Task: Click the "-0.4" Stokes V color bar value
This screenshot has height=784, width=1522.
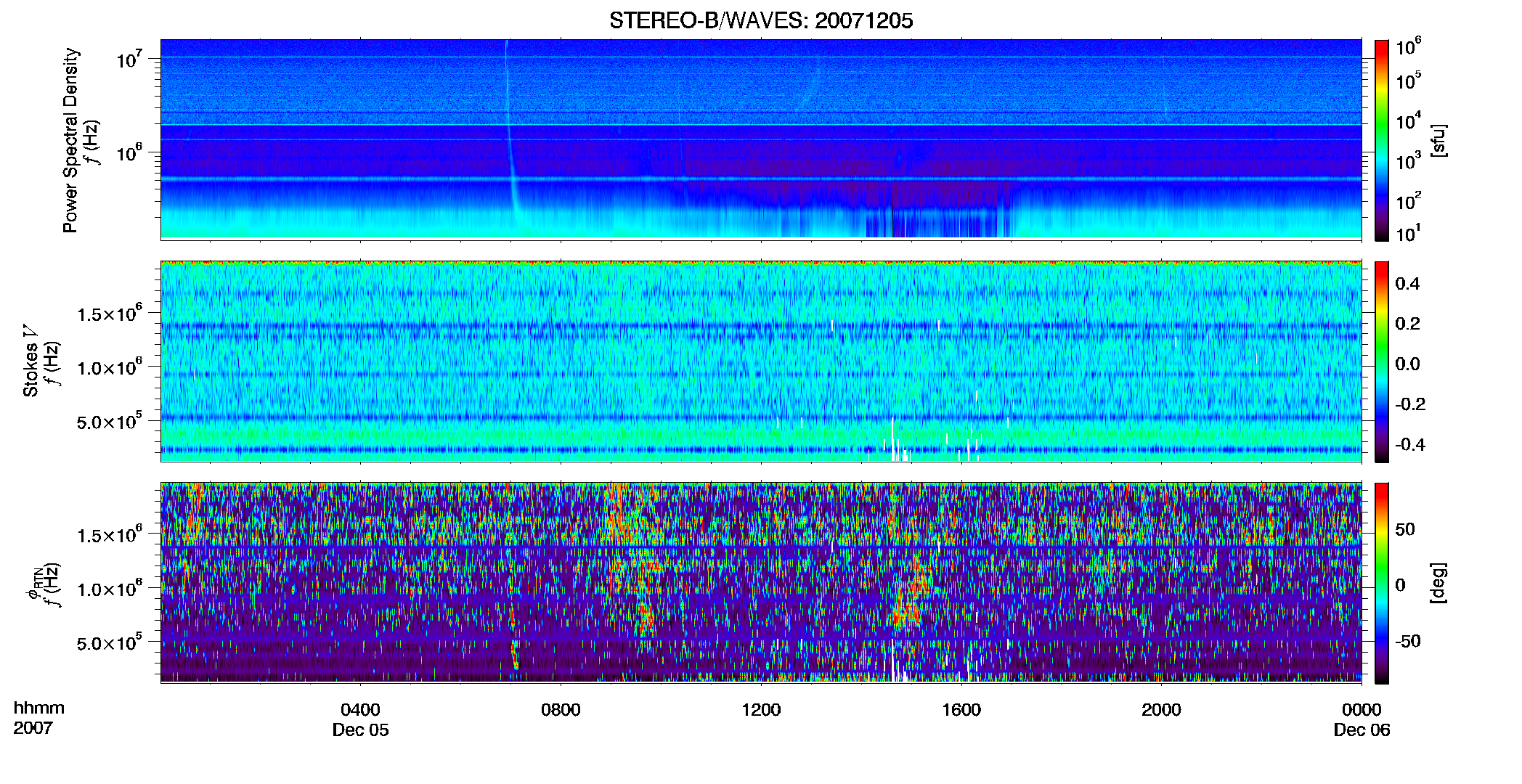Action: pos(1410,444)
